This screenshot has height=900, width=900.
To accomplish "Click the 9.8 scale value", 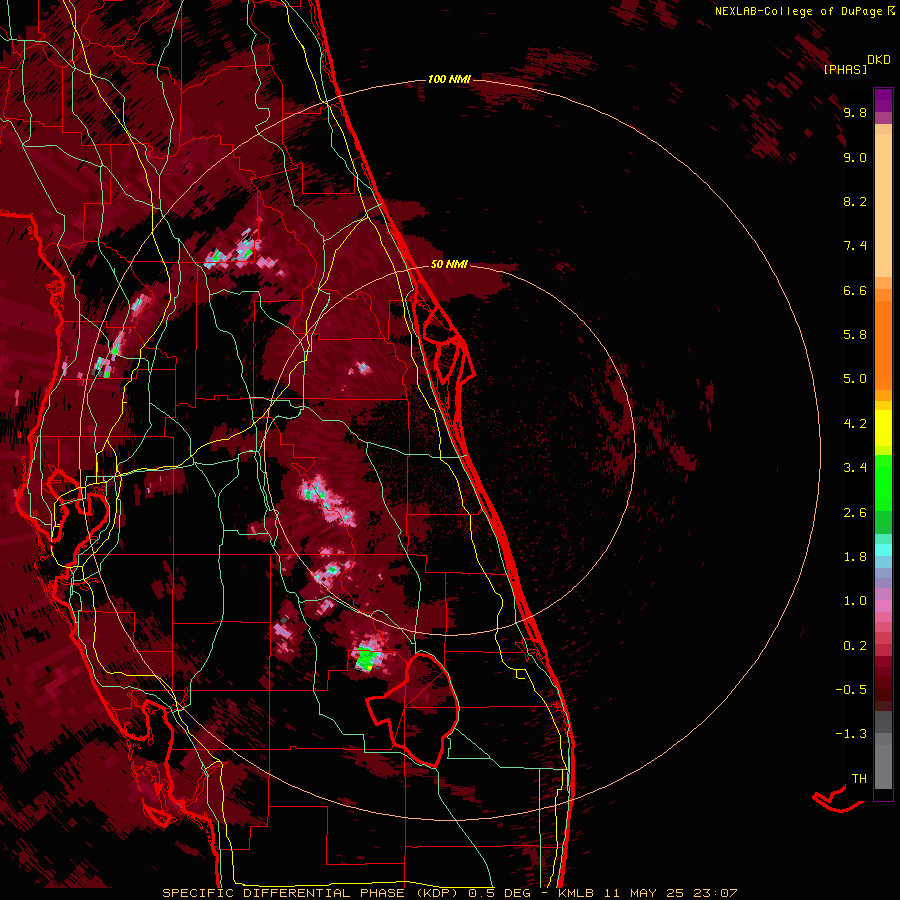I will (x=855, y=113).
